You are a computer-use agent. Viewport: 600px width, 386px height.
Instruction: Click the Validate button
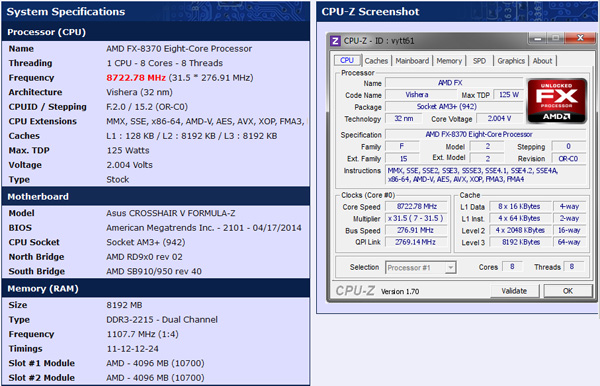pos(514,291)
